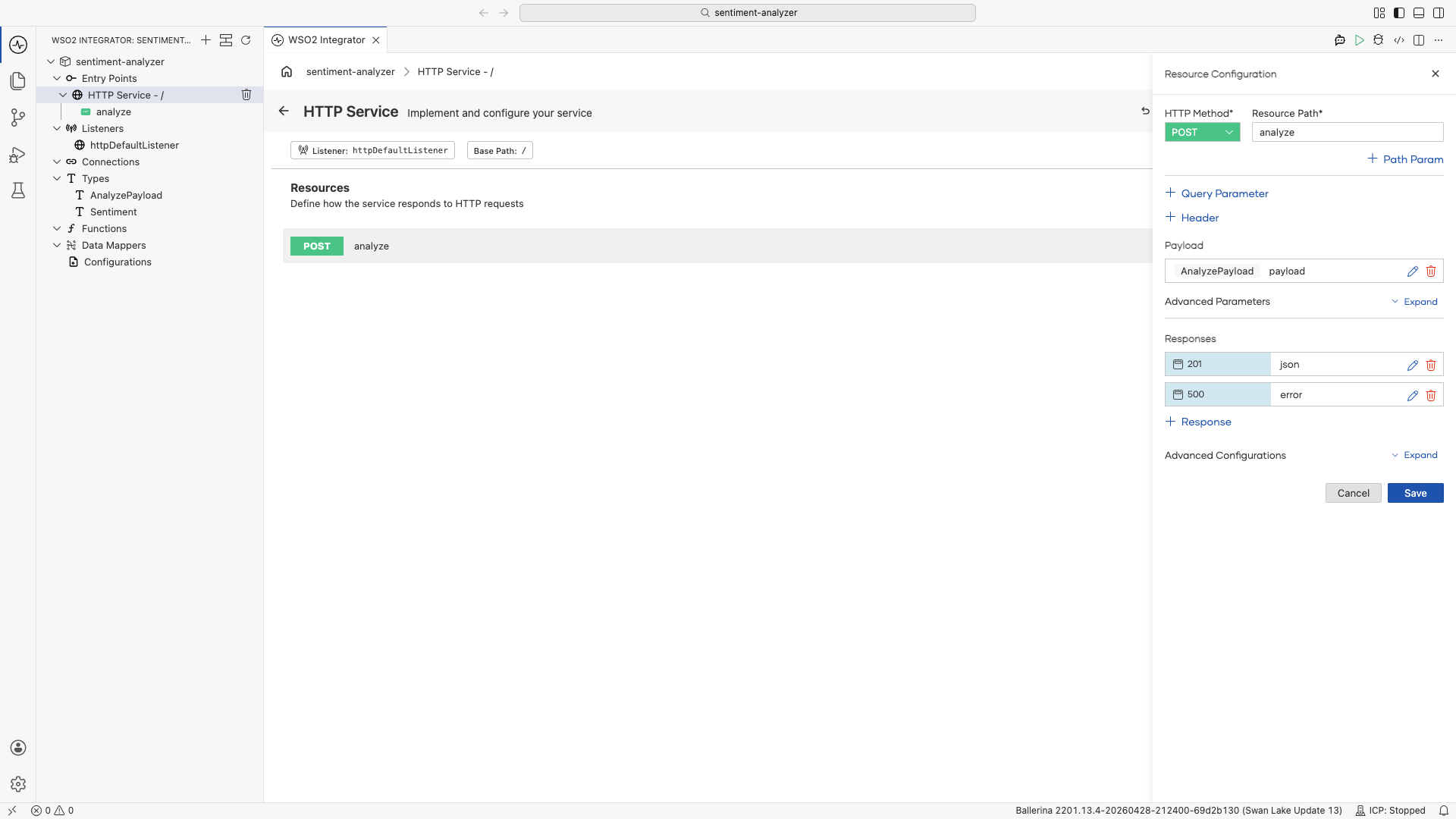The image size is (1456, 819).
Task: Edit the AnalyzePayload payload entry
Action: tap(1413, 271)
